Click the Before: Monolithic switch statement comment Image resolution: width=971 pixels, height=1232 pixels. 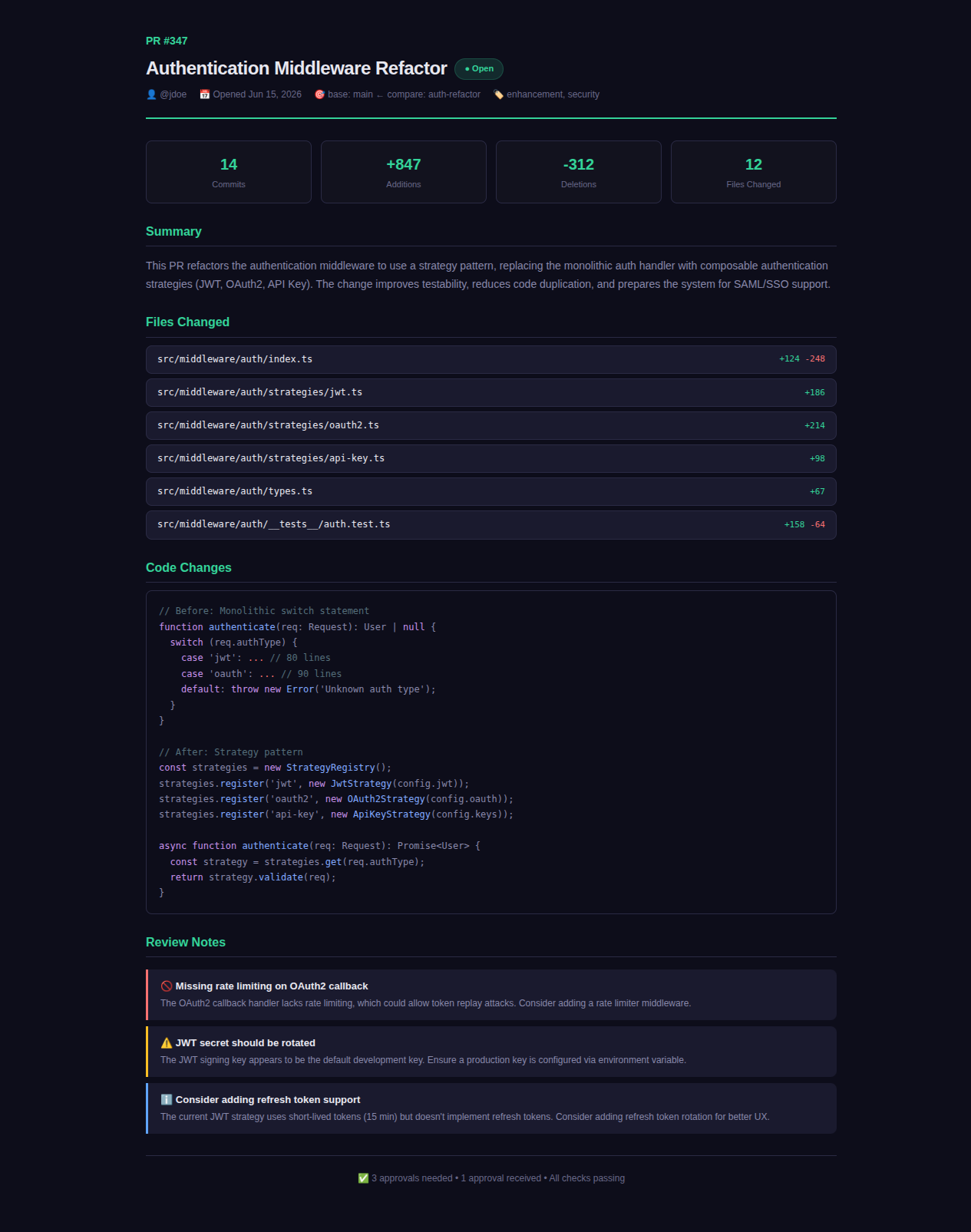(x=264, y=611)
